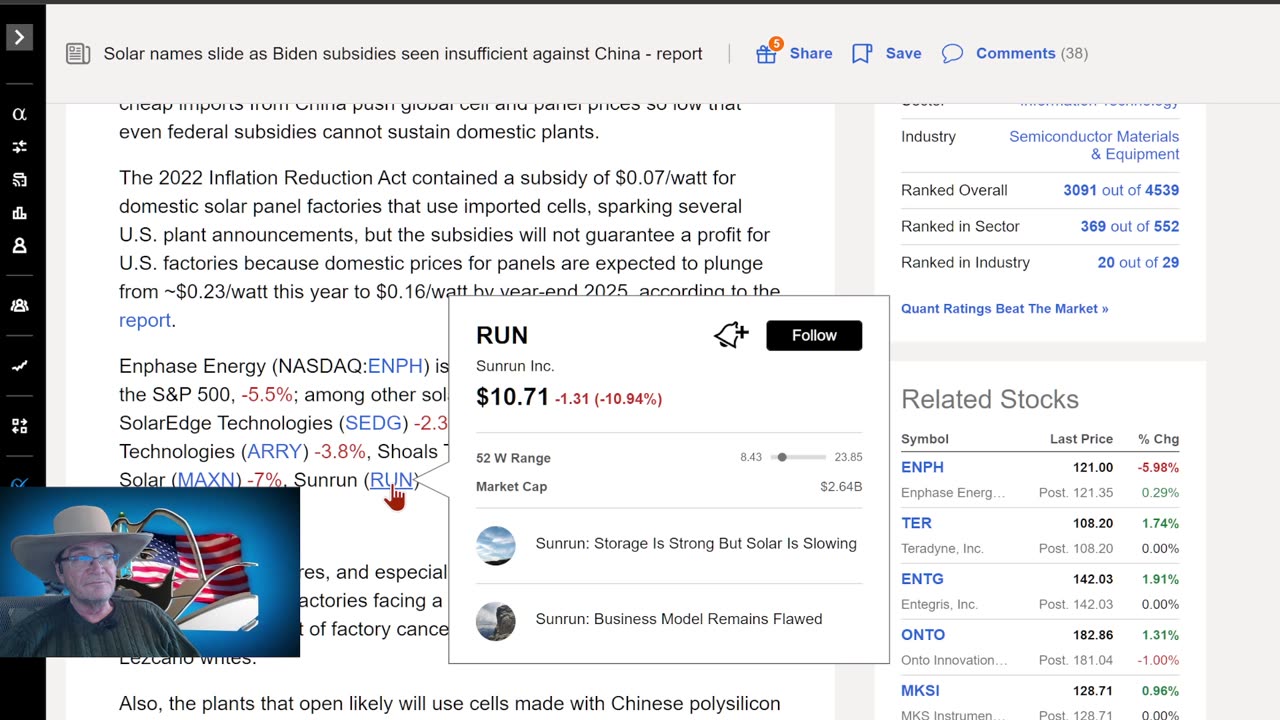Click the Share link
Viewport: 1280px width, 720px height.
click(x=811, y=53)
